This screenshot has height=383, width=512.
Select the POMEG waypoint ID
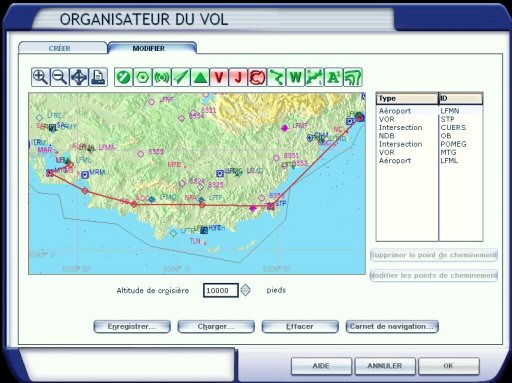(453, 144)
